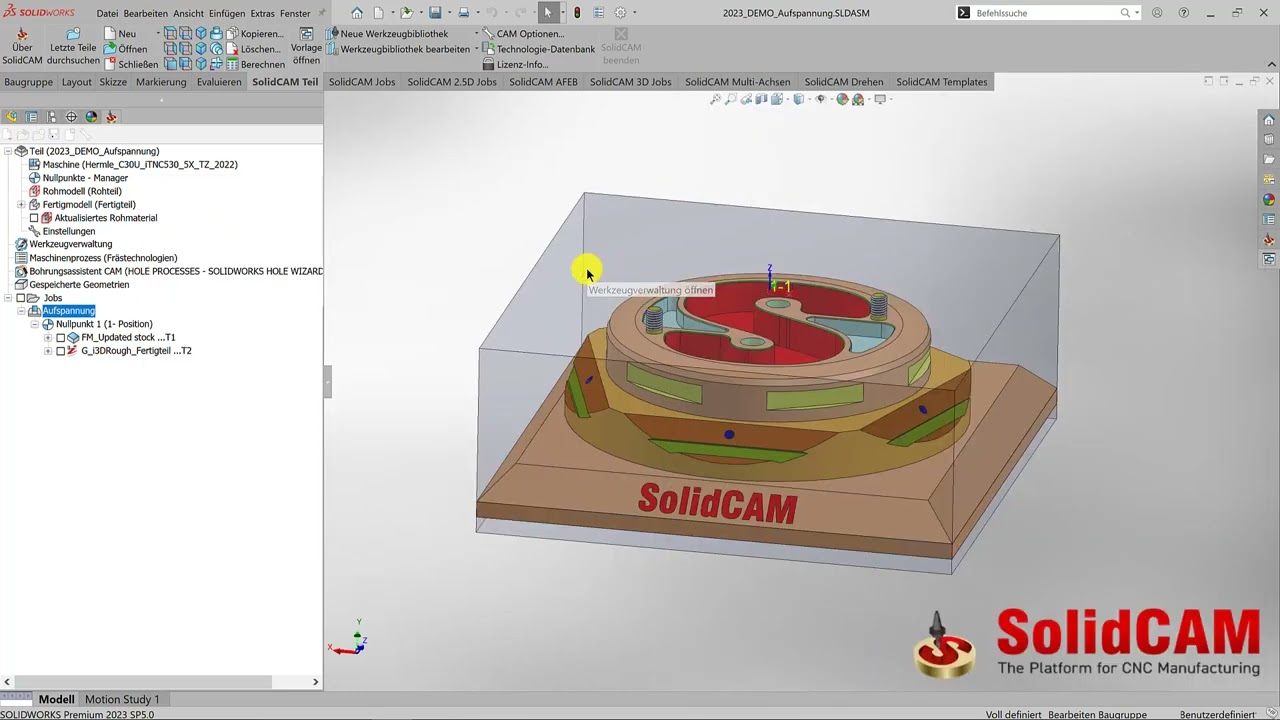Click the user account login icon

pyautogui.click(x=1157, y=13)
